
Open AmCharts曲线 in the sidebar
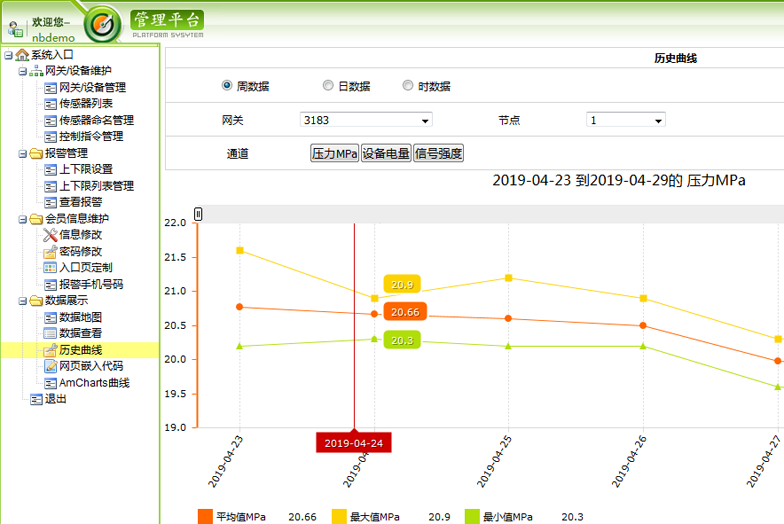pyautogui.click(x=93, y=382)
